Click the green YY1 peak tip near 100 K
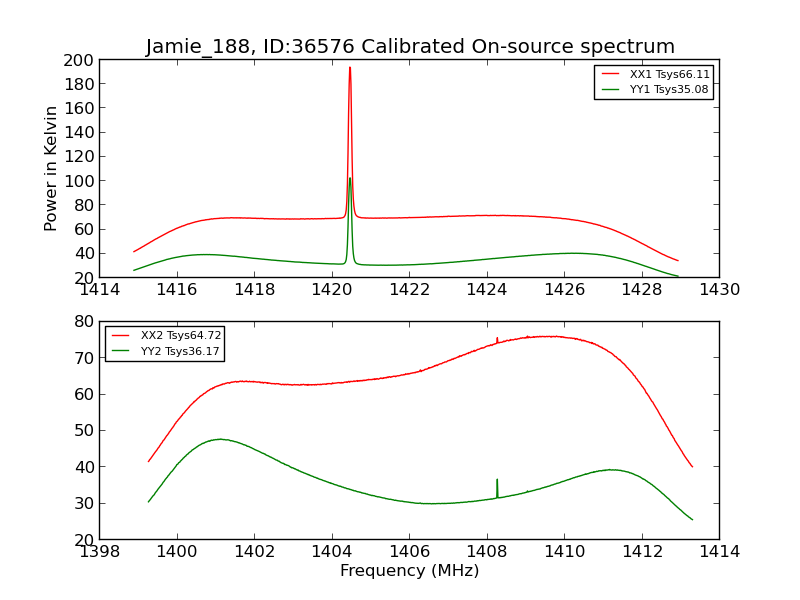Viewport: 800px width, 600px height. tap(350, 179)
